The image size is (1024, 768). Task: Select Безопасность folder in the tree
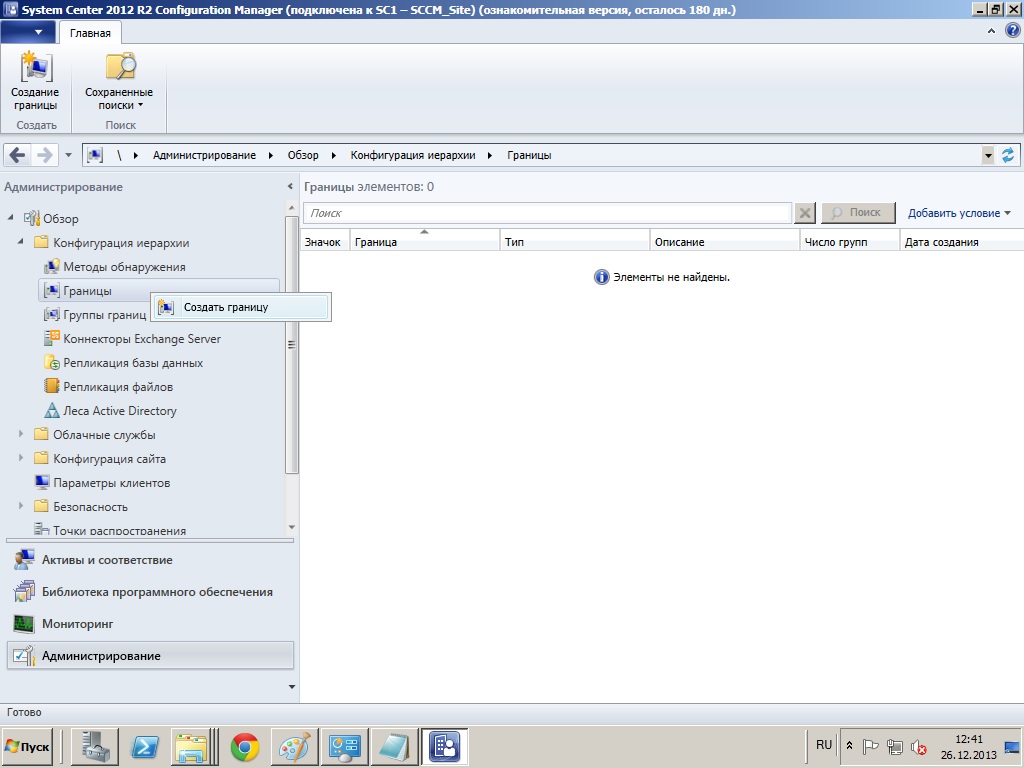[90, 507]
